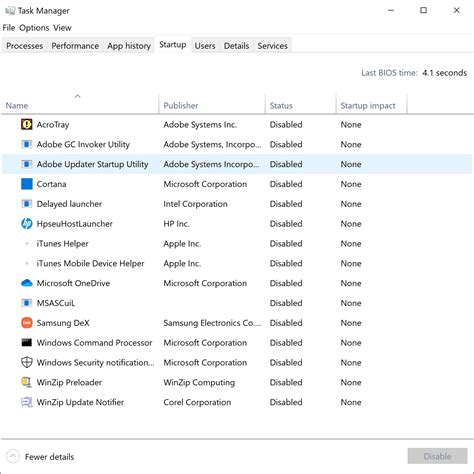Click the Delayed launcher icon
474x474 pixels.
coord(27,204)
